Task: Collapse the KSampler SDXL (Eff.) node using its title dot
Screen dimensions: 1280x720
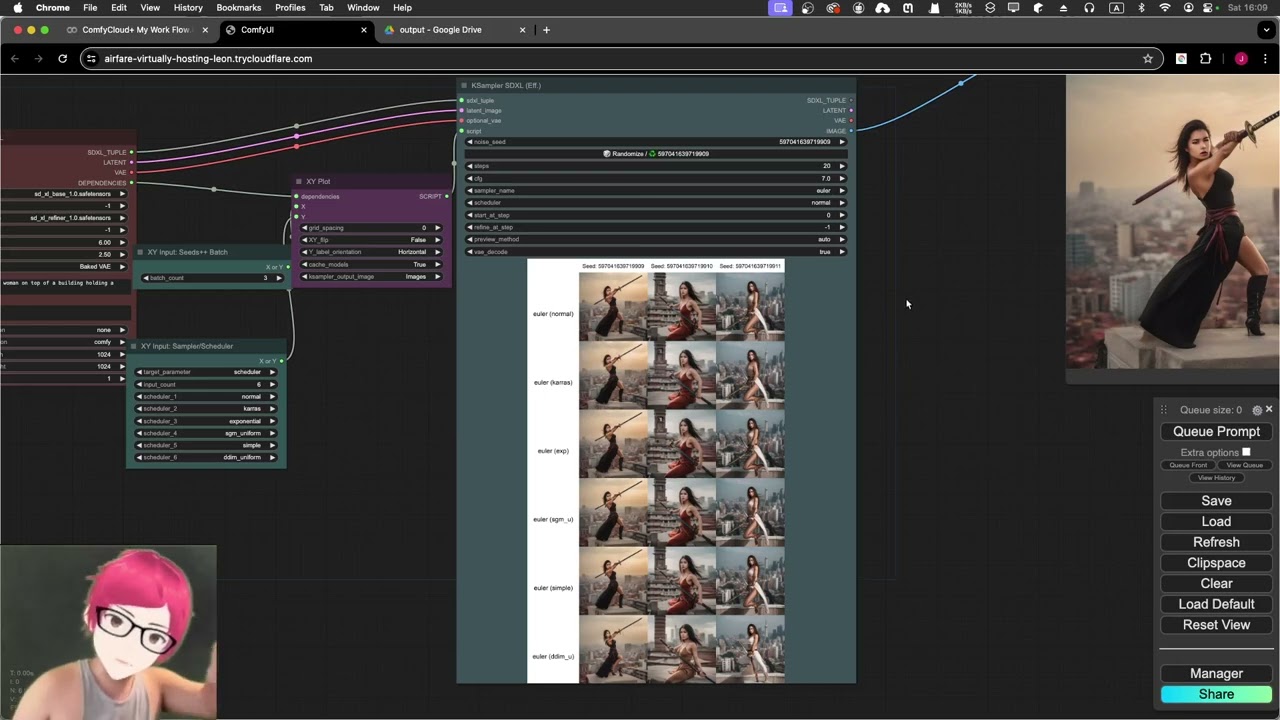Action: pos(465,85)
